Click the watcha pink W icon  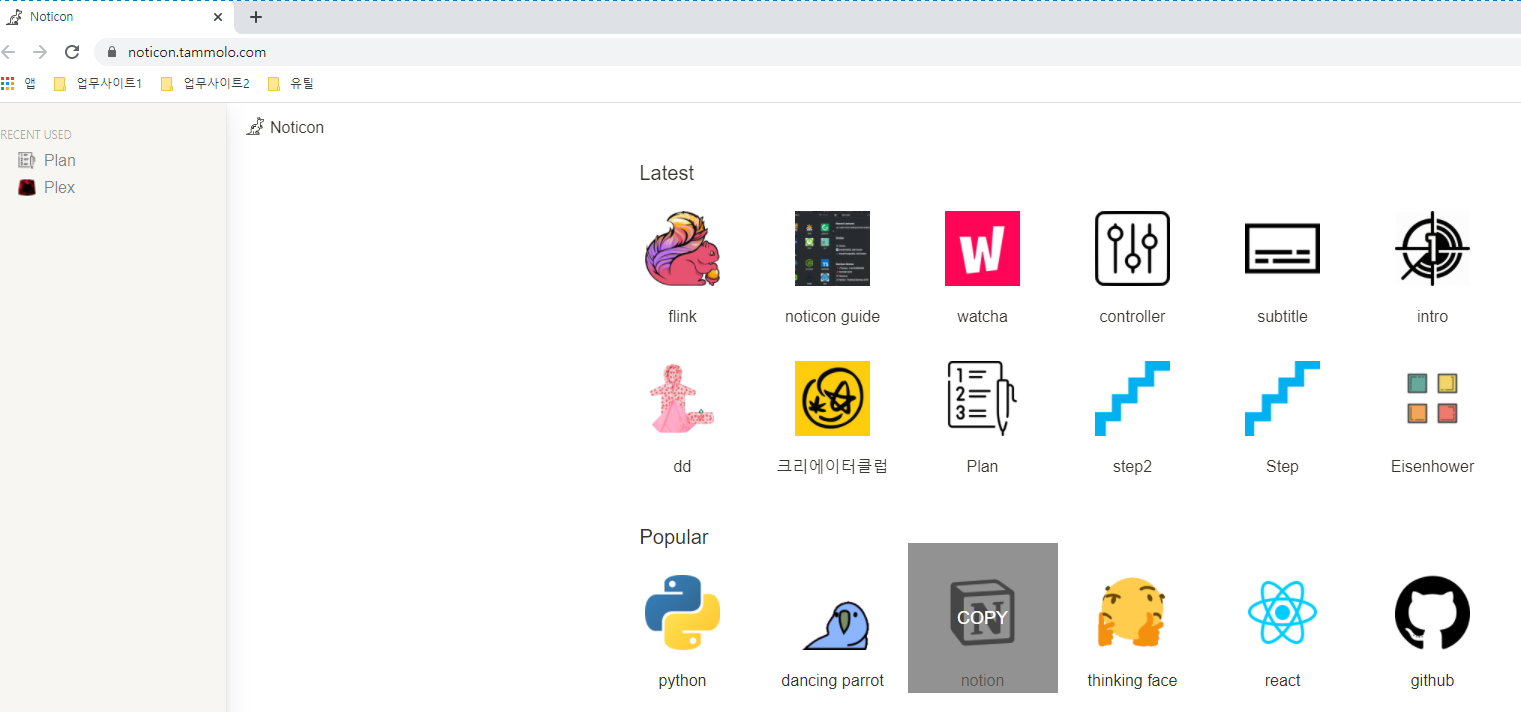982,248
